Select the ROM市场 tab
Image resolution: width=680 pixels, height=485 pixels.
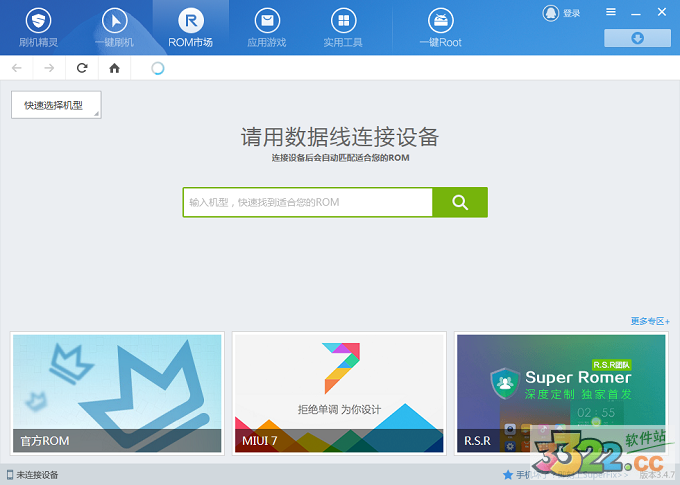pos(191,27)
